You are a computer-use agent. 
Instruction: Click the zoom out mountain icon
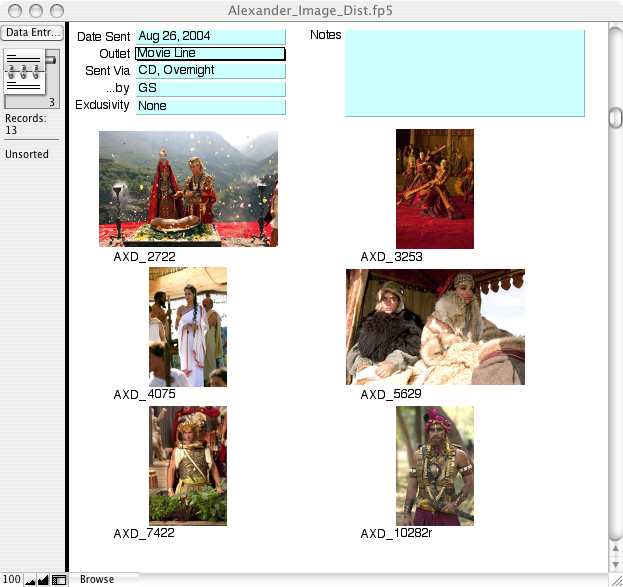(29, 580)
